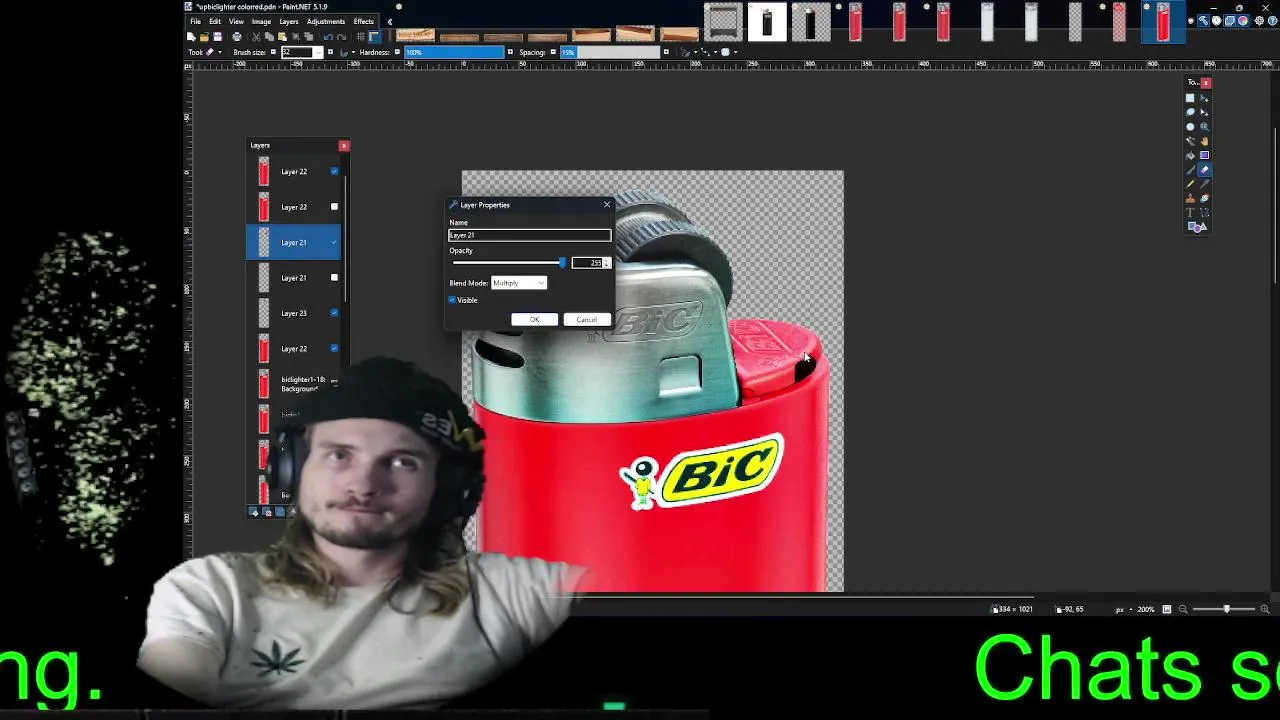Close the Layers panel
Viewport: 1280px width, 720px height.
(344, 146)
